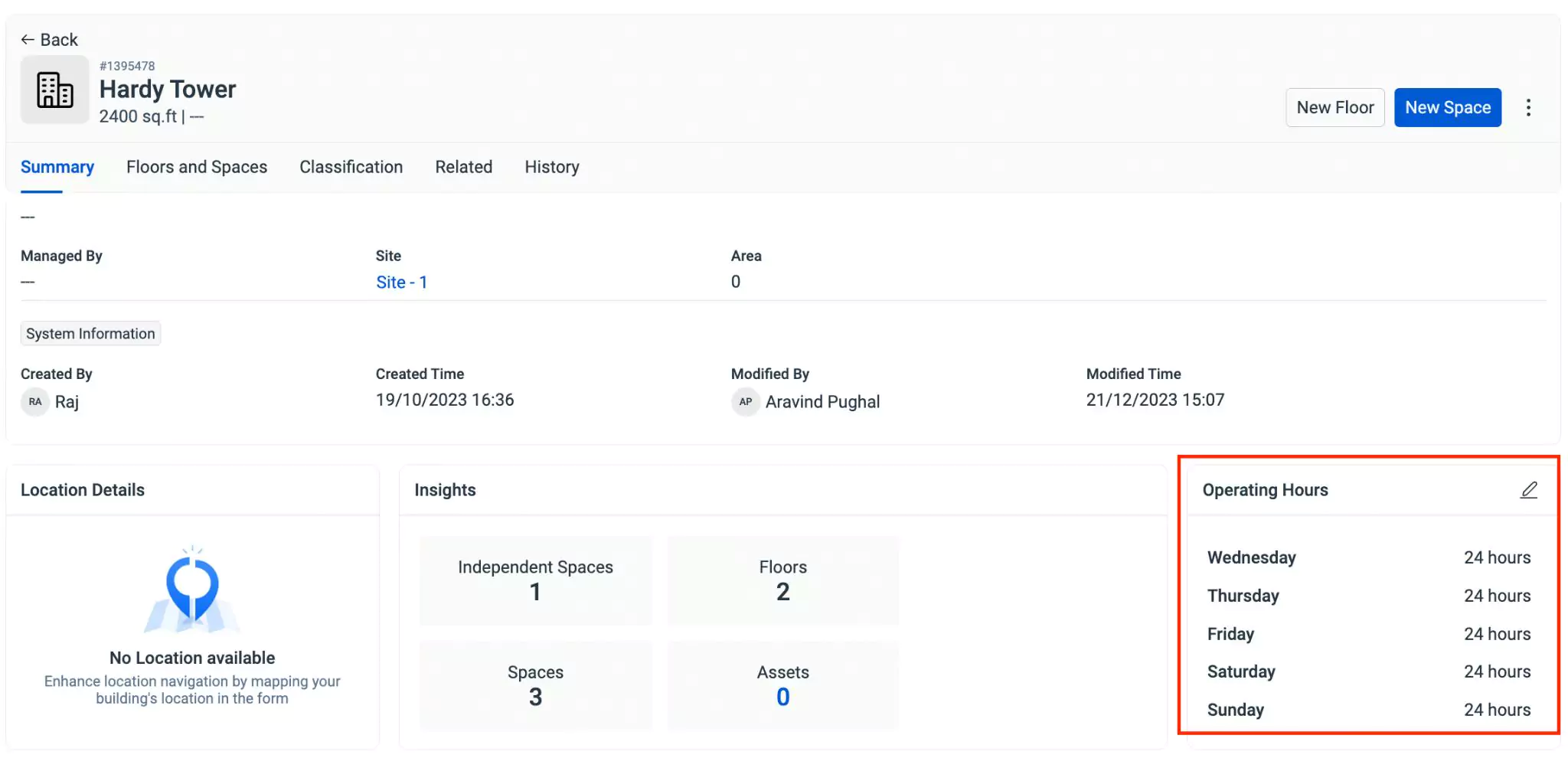Select the Summary tab
Screen dimensions: 1568x758
point(57,167)
